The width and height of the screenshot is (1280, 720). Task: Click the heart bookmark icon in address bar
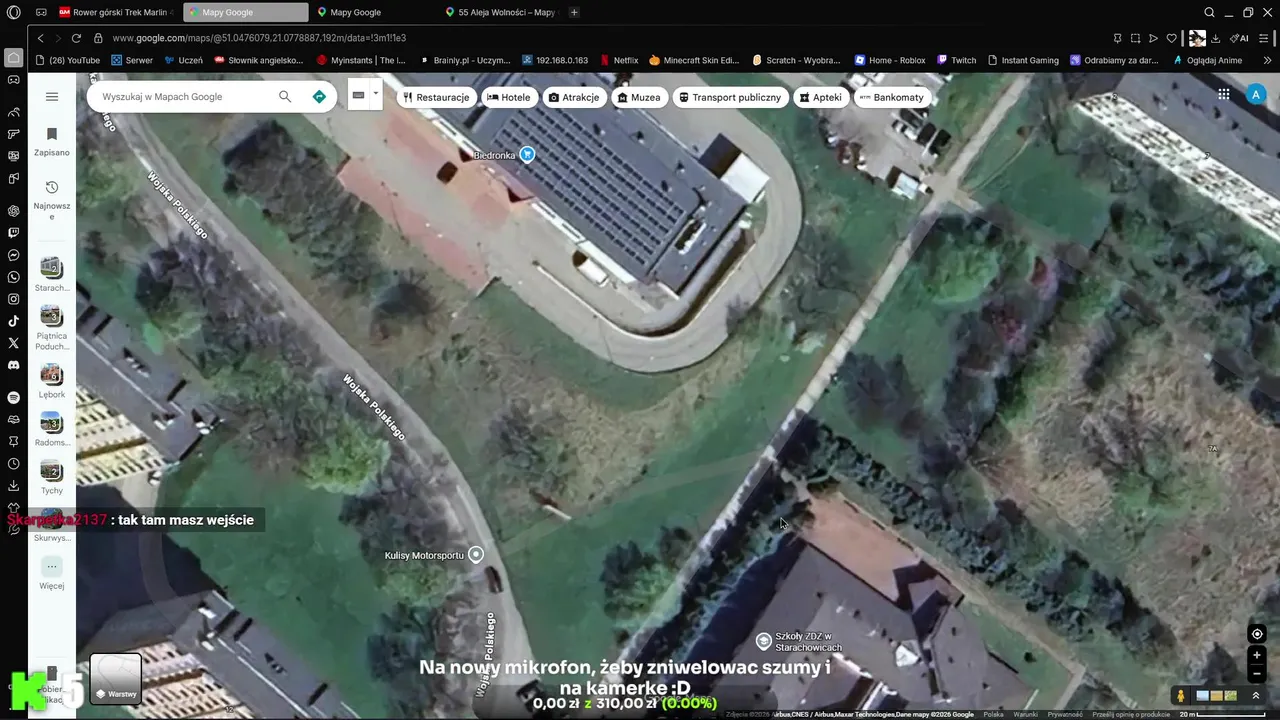click(1171, 38)
